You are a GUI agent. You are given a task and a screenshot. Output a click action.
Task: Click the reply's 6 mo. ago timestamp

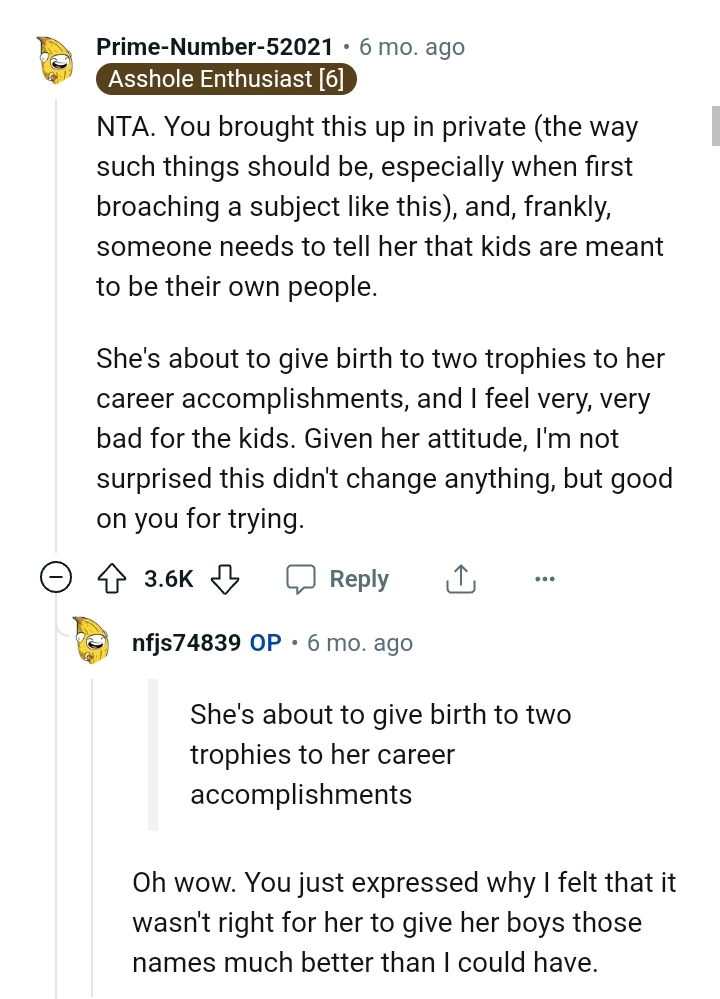[x=360, y=643]
